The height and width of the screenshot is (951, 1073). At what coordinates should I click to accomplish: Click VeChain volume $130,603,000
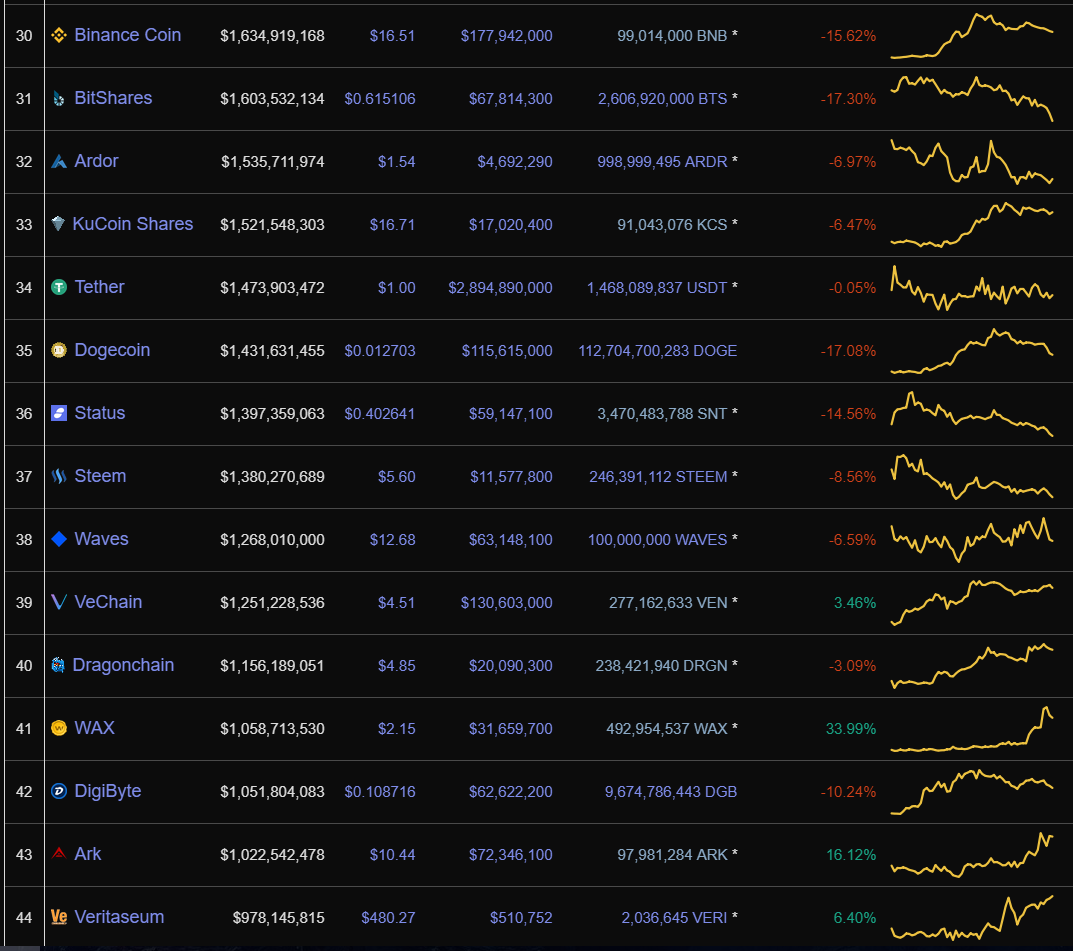coord(506,602)
